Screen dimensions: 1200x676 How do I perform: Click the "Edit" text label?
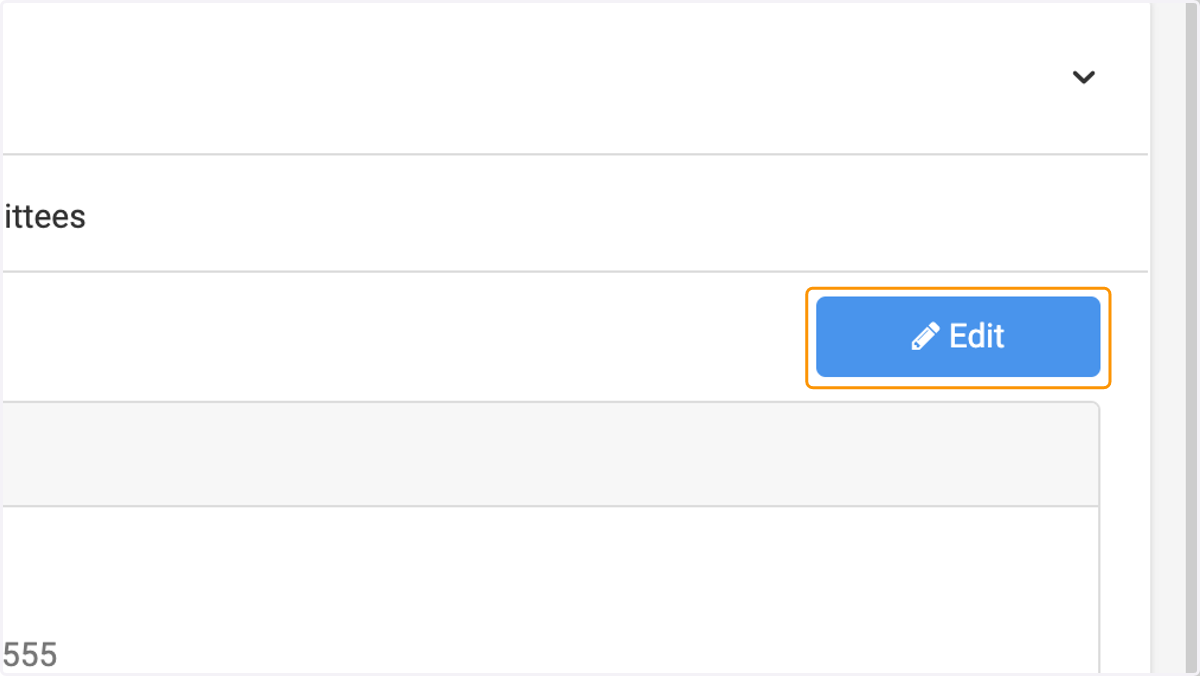976,336
